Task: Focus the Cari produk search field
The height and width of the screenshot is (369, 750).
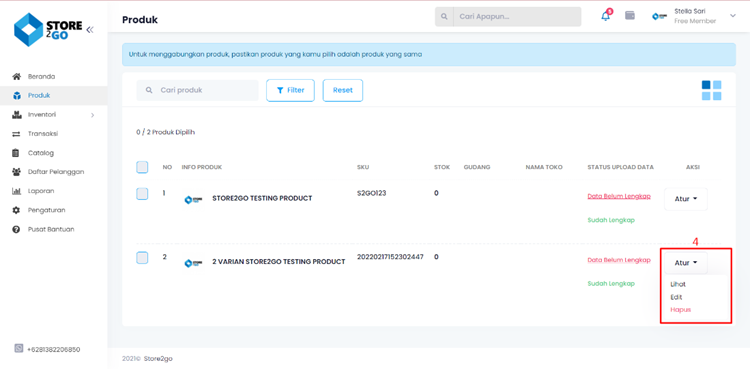Action: click(x=197, y=90)
